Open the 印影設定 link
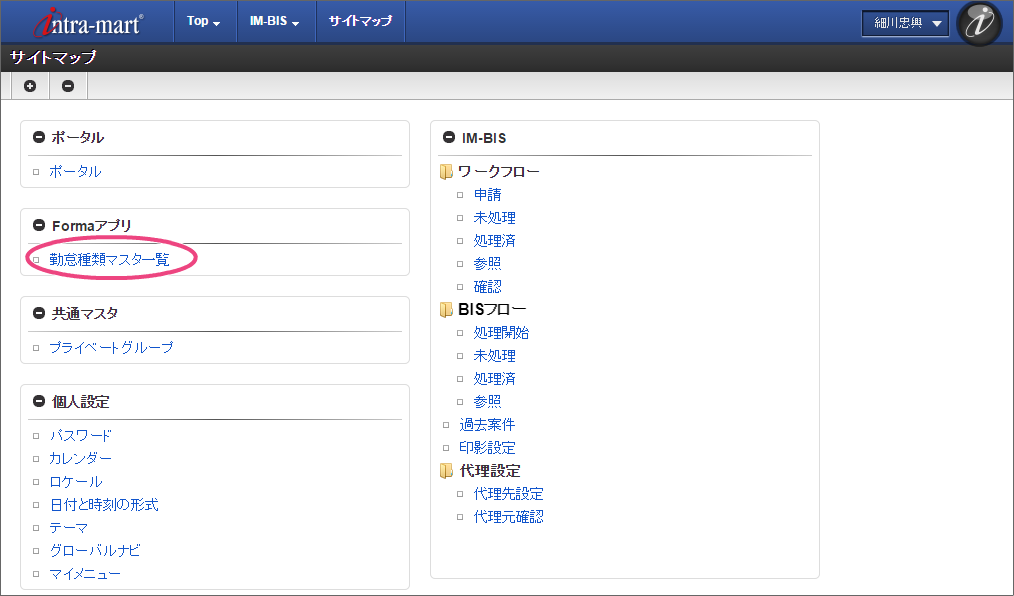Viewport: 1014px width, 596px height. pyautogui.click(x=487, y=447)
